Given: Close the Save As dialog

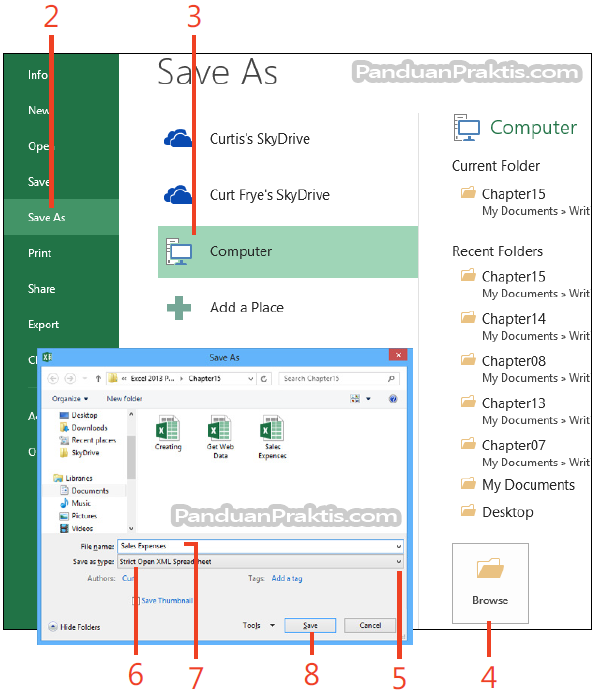Looking at the screenshot, I should click(398, 355).
